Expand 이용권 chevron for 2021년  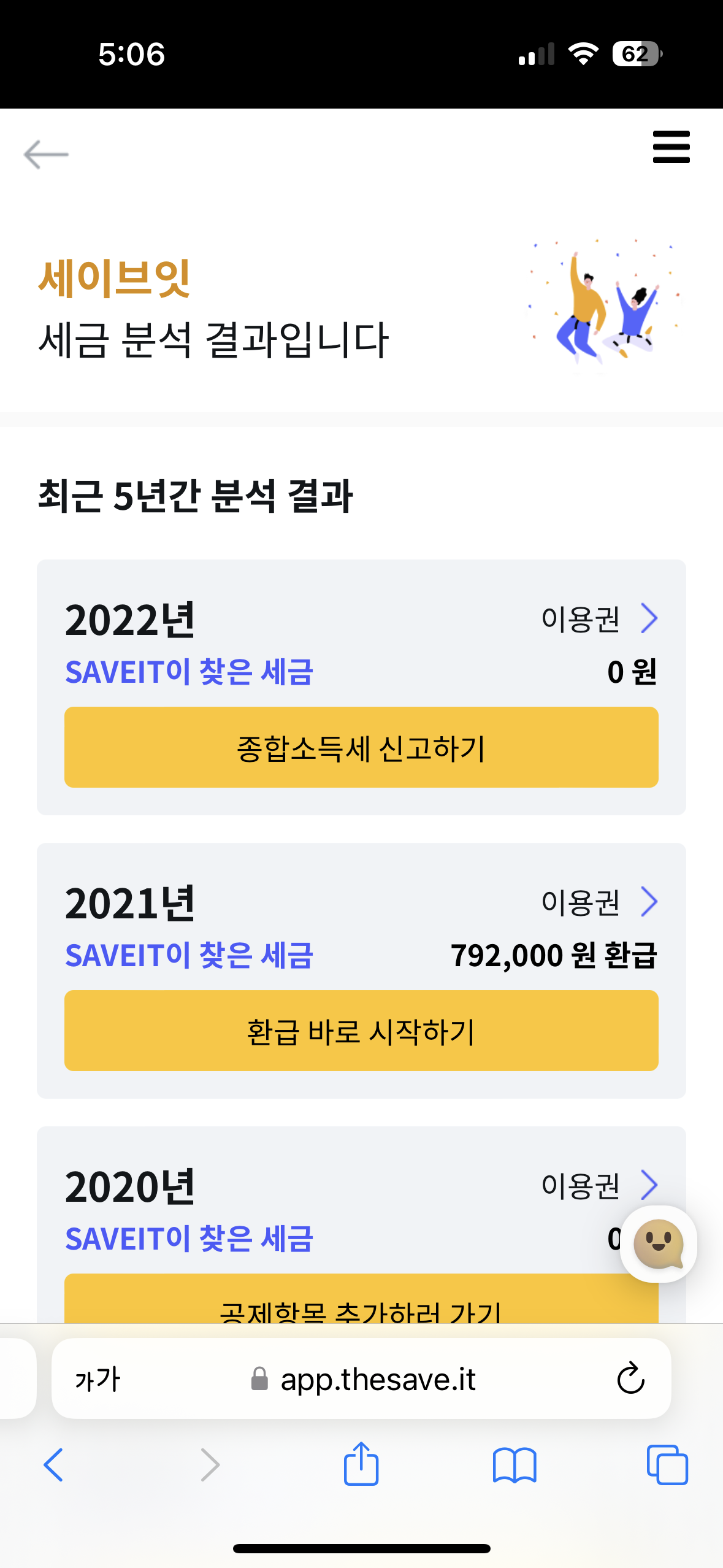pyautogui.click(x=649, y=901)
